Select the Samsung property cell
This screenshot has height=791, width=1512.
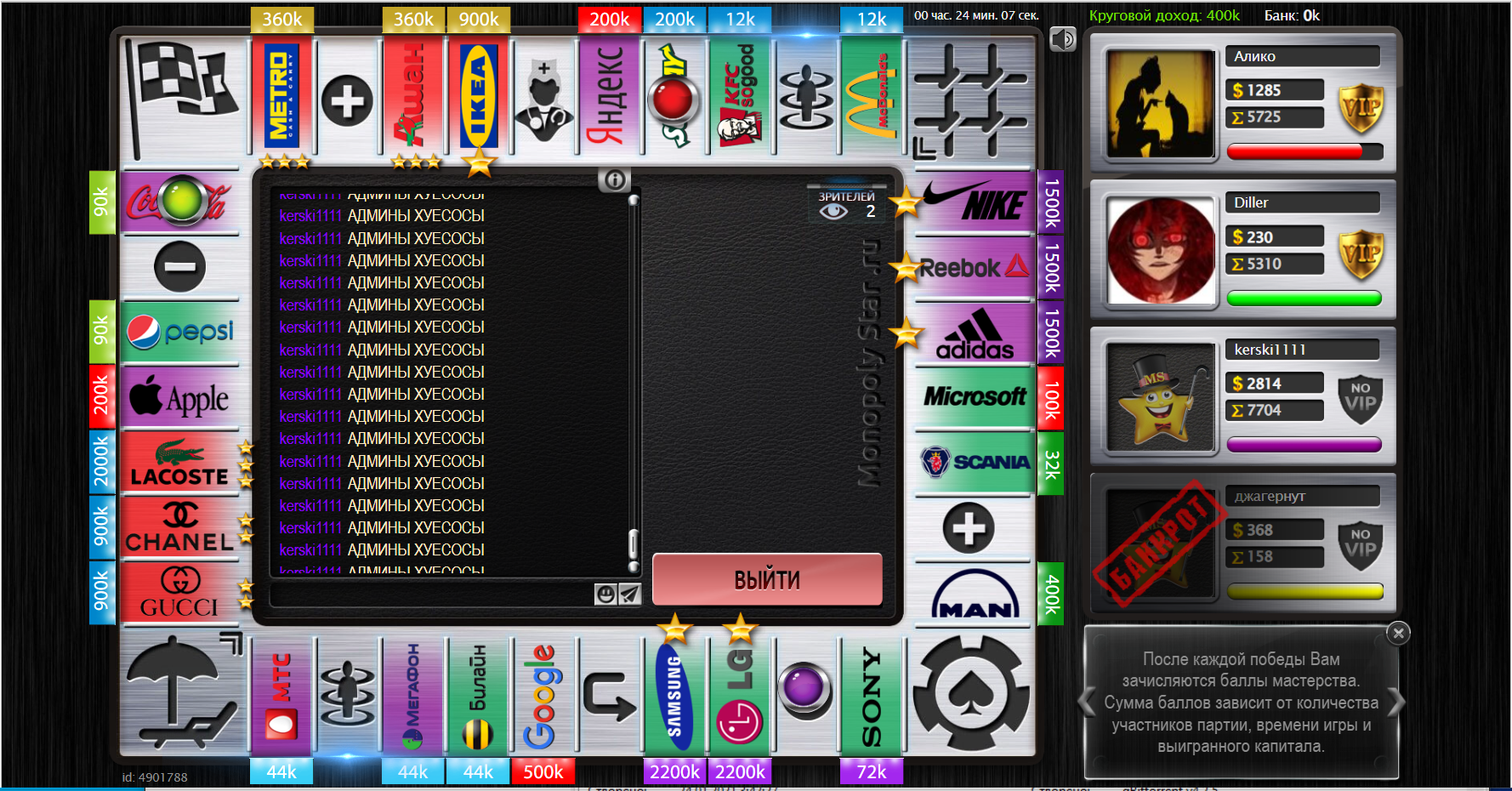[675, 695]
